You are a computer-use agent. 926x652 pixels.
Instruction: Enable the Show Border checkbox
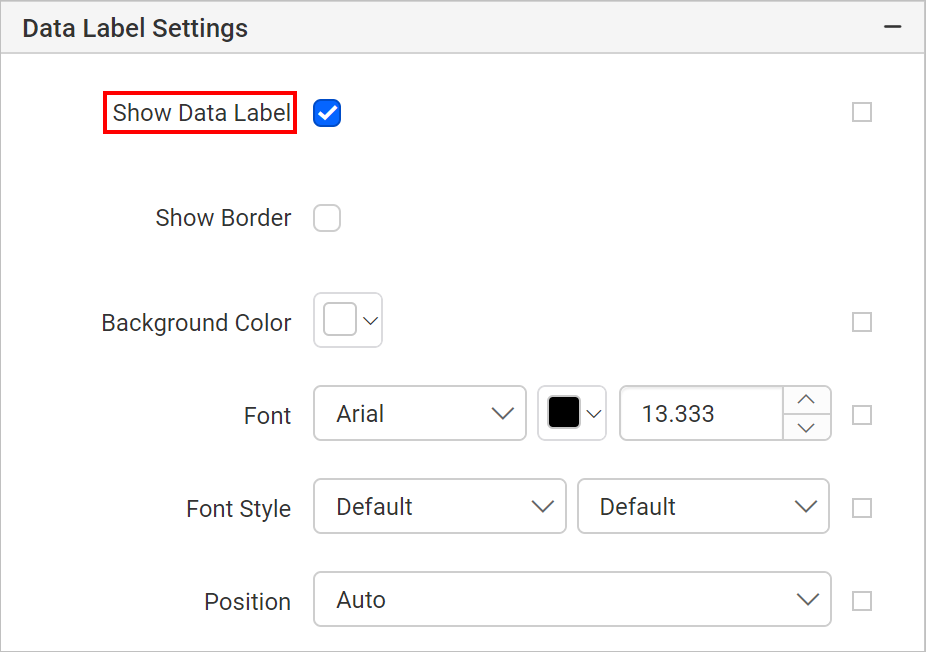[327, 218]
